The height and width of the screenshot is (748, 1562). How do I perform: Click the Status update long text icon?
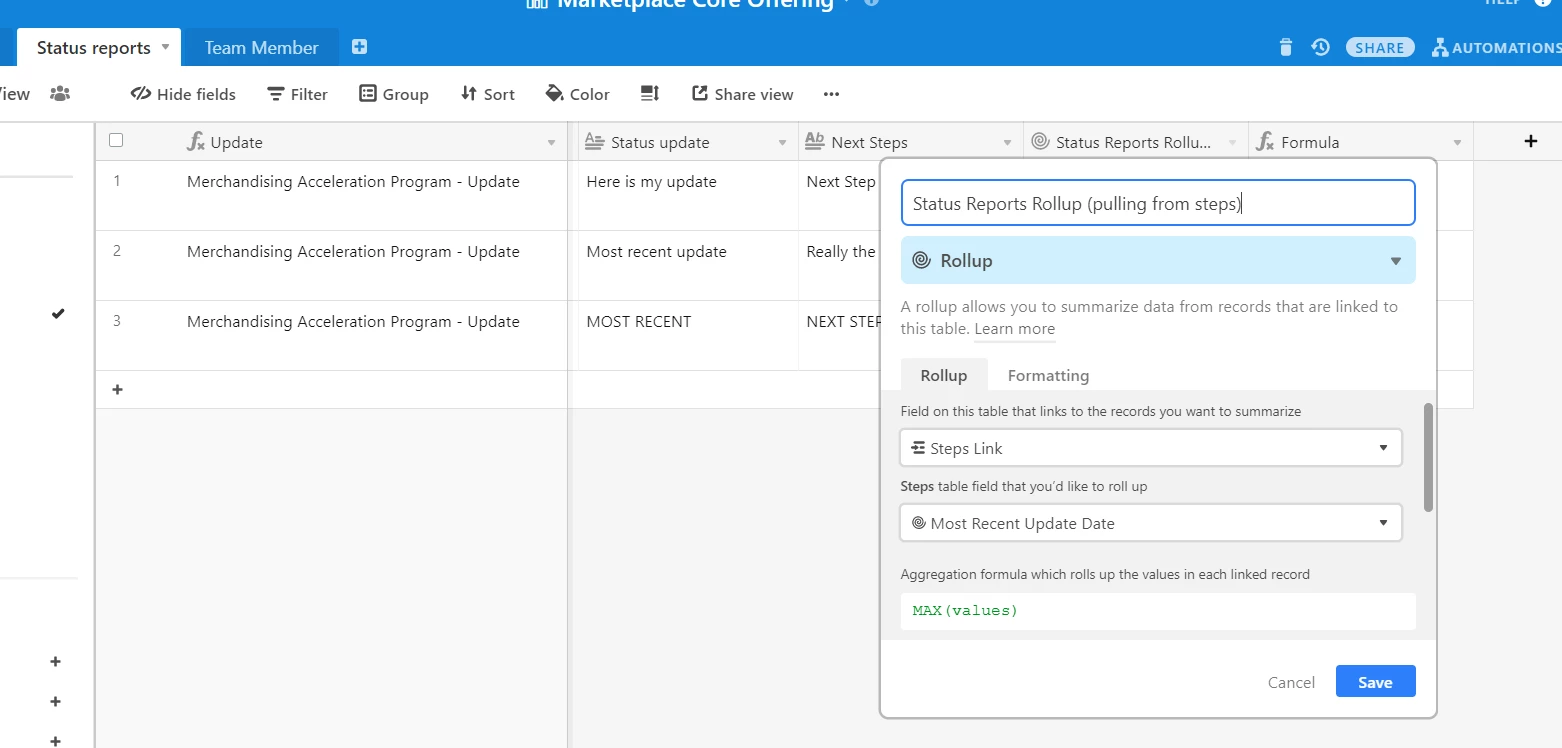[594, 141]
